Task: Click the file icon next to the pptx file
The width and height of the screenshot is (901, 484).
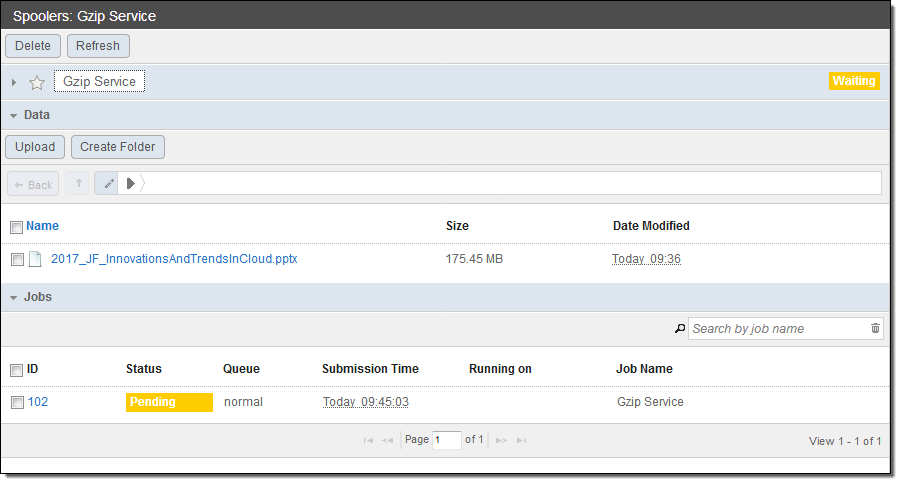Action: 35,259
